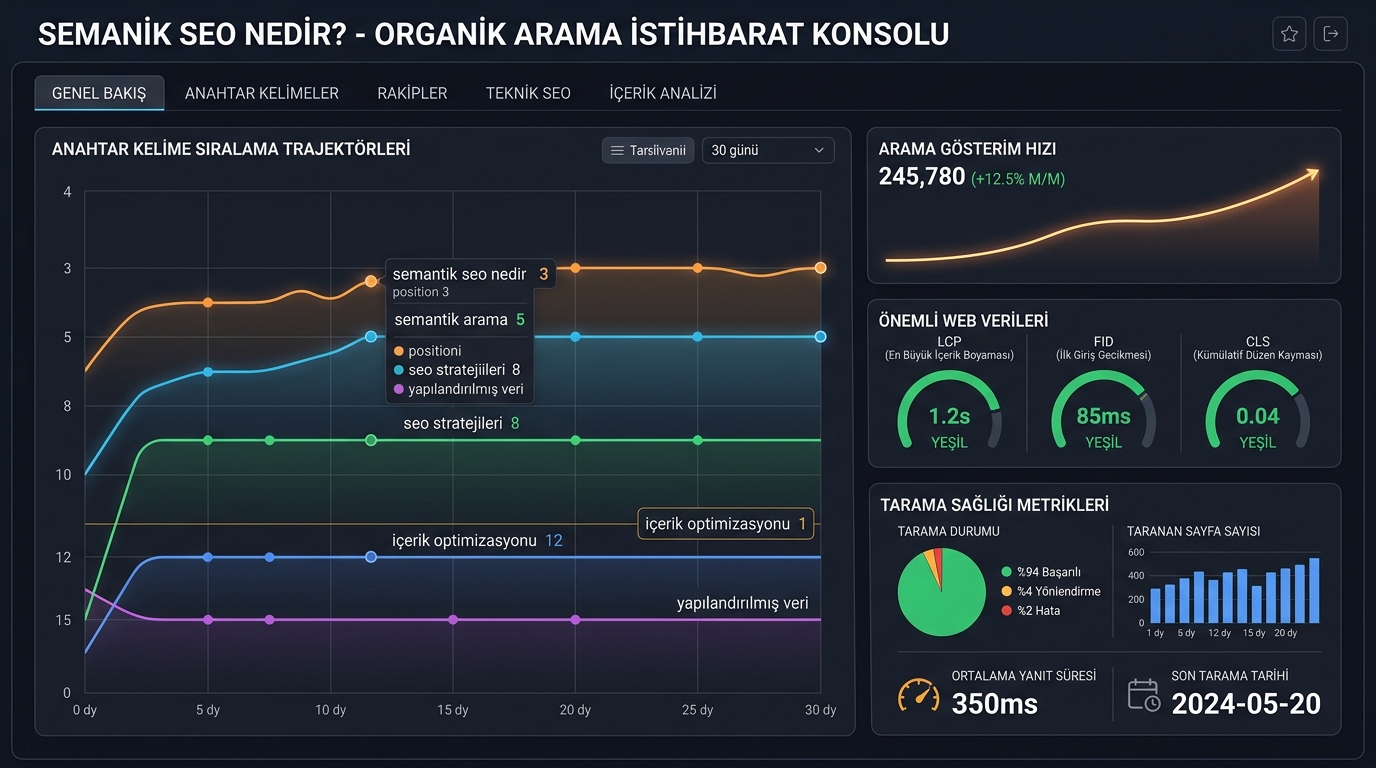This screenshot has height=768, width=1376.
Task: Go to İÇERİK ANALİZİ tab
Action: 663,93
